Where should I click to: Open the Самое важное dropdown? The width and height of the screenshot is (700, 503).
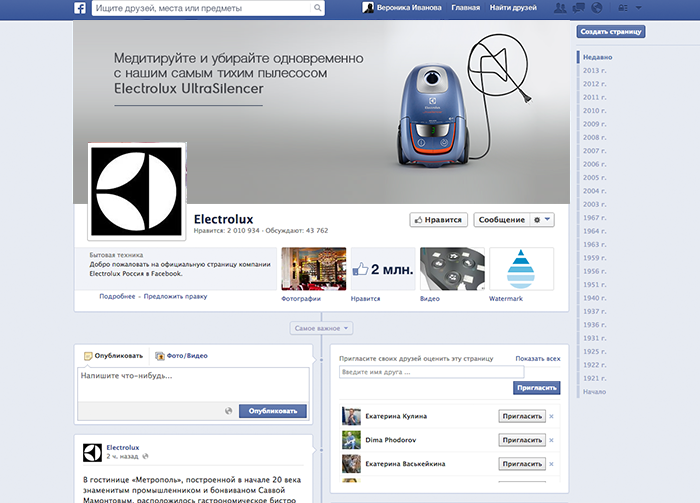[x=321, y=328]
